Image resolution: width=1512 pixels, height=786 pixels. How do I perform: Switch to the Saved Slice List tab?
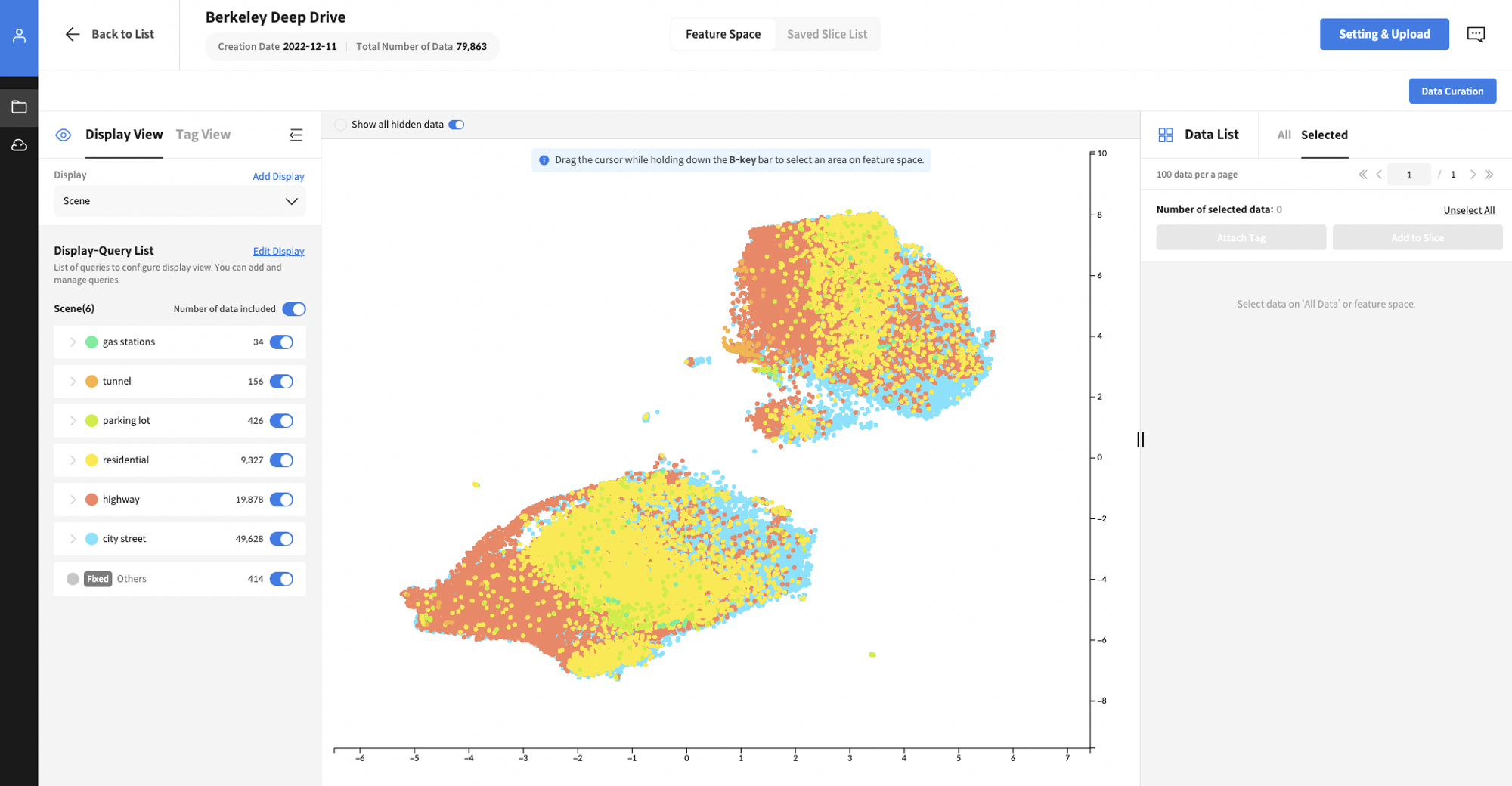tap(827, 34)
